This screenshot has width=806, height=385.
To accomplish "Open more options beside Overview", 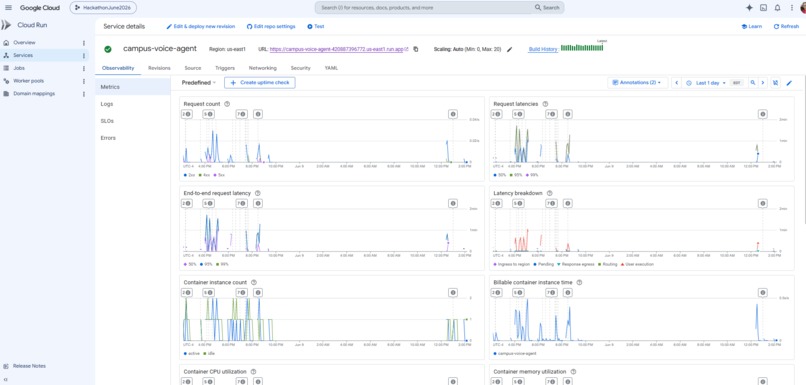I will coord(84,43).
